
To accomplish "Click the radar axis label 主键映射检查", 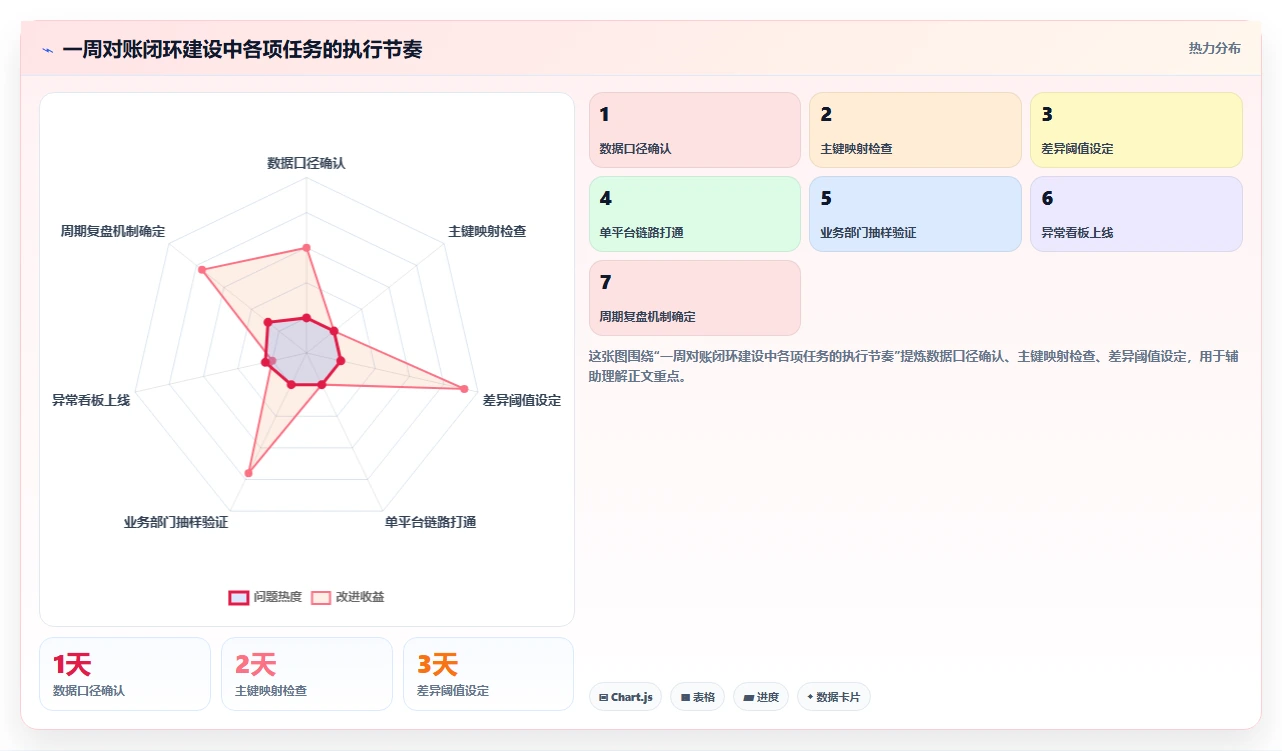I will tap(487, 231).
